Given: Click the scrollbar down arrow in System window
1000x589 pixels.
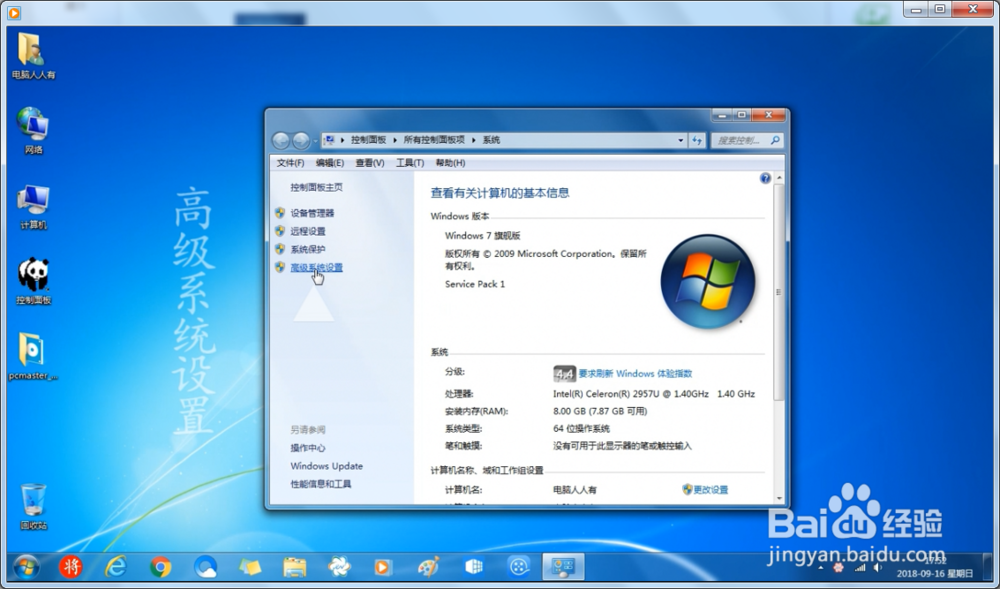Looking at the screenshot, I should click(x=779, y=498).
